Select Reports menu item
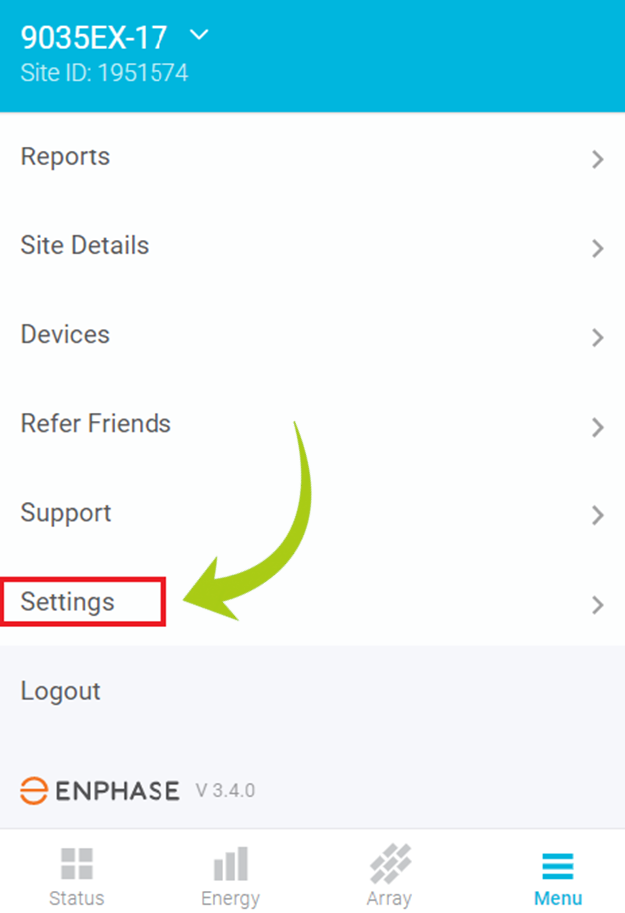This screenshot has height=913, width=625. 65,157
